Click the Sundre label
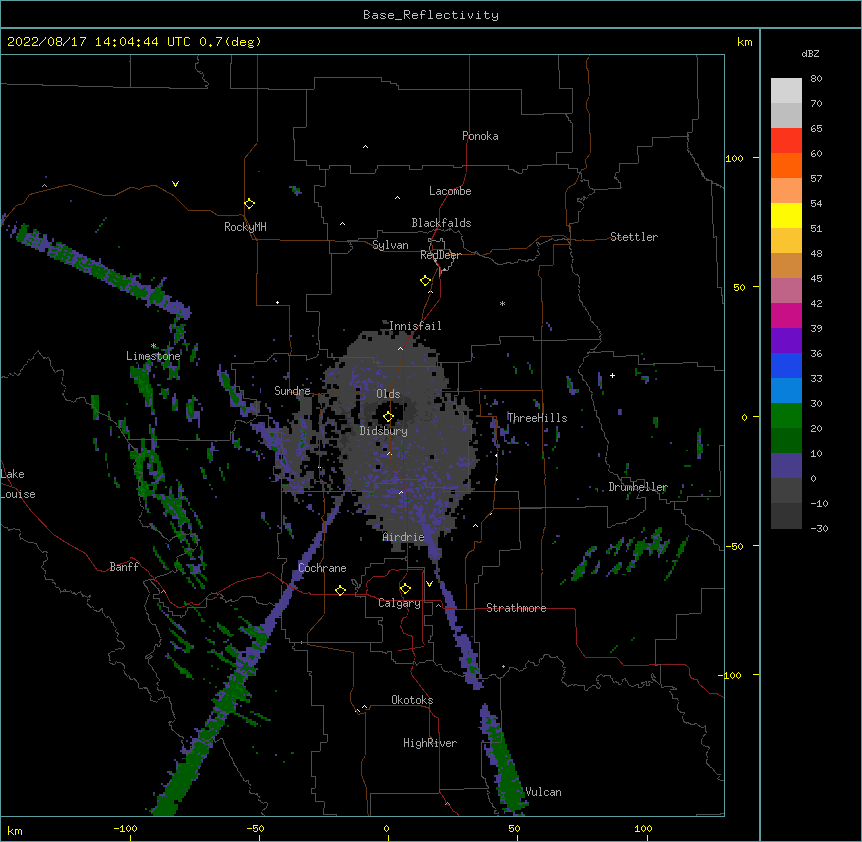The width and height of the screenshot is (862, 842). tap(292, 391)
